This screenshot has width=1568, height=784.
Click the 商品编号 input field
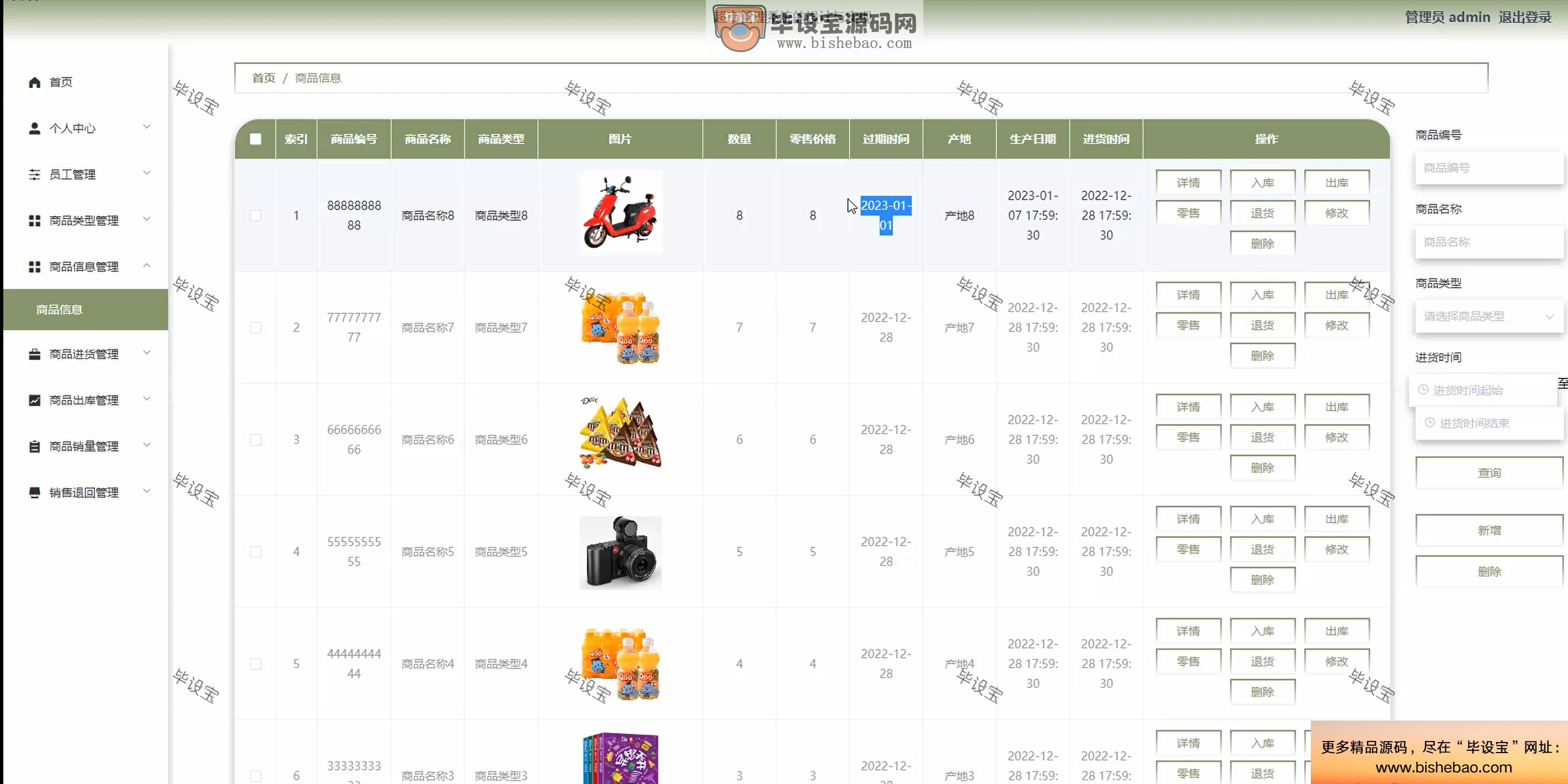point(1489,168)
